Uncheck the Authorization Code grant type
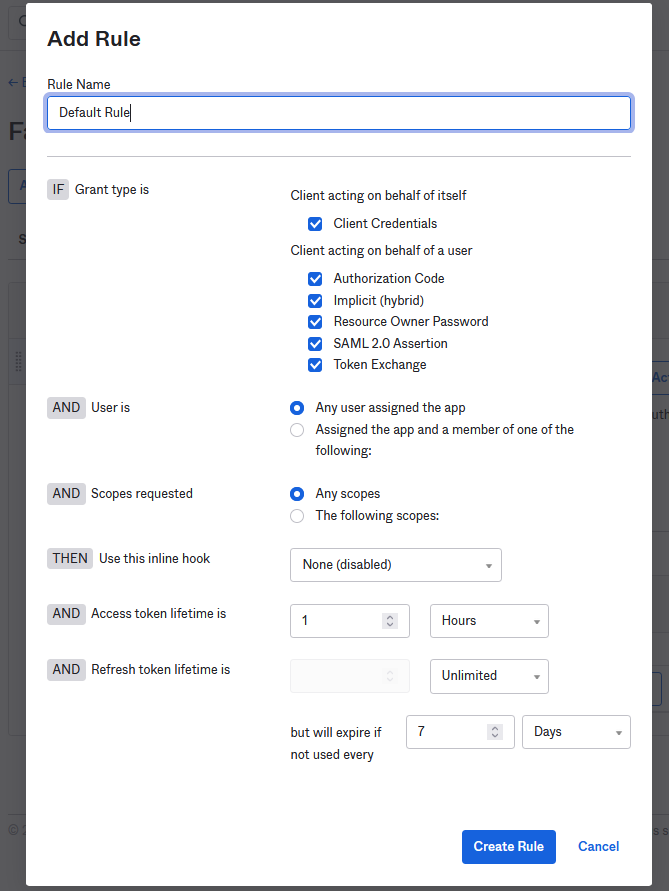Viewport: 669px width, 891px height. tap(315, 279)
